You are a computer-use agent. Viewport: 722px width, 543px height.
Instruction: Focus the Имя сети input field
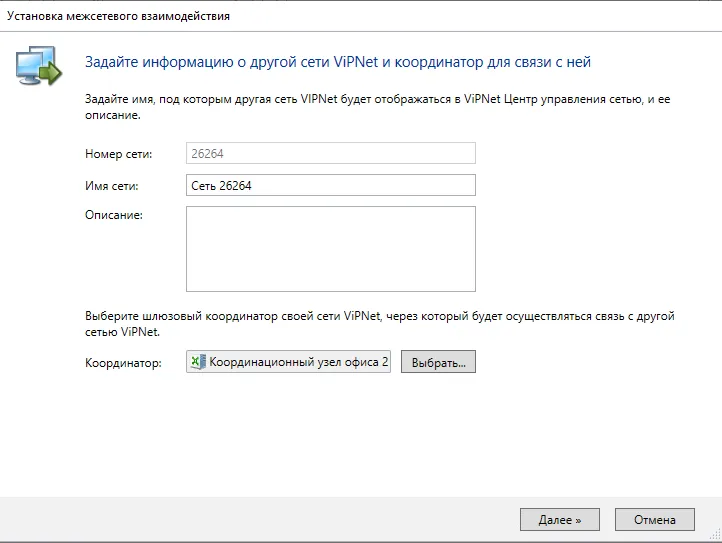click(331, 185)
